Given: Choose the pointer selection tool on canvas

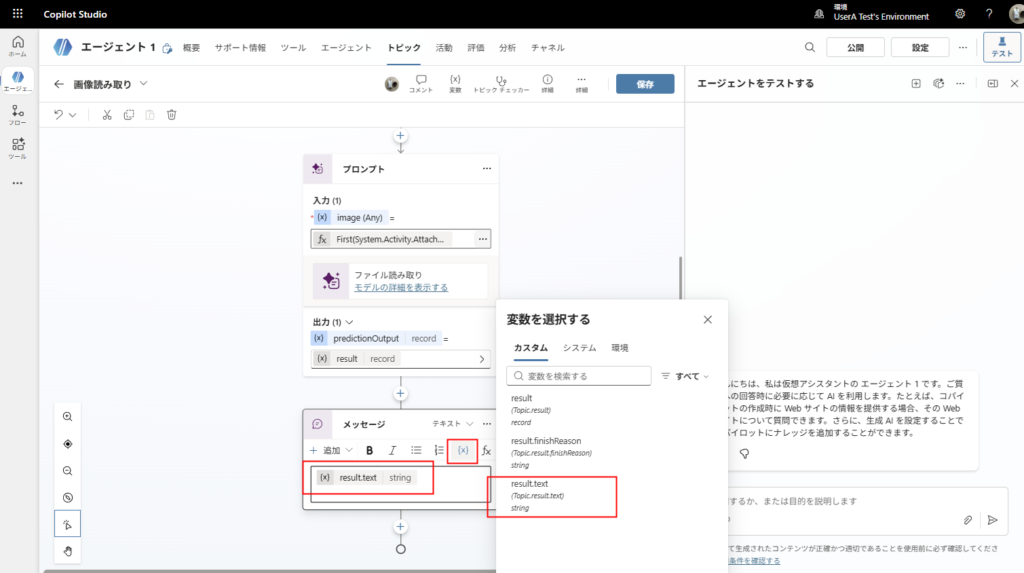Looking at the screenshot, I should click(x=67, y=524).
